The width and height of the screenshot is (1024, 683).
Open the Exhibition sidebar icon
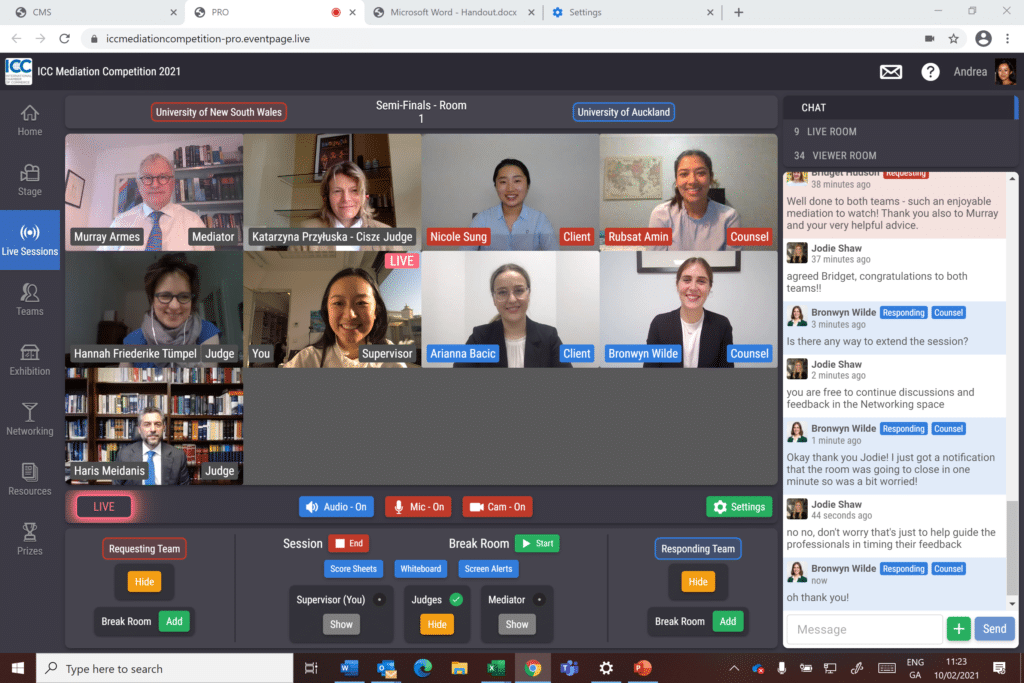pos(30,360)
